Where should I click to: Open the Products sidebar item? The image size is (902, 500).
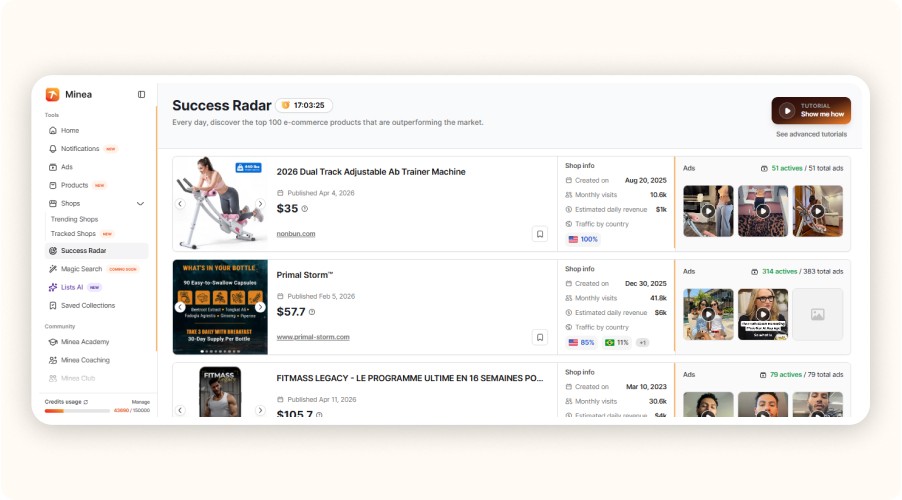74,185
